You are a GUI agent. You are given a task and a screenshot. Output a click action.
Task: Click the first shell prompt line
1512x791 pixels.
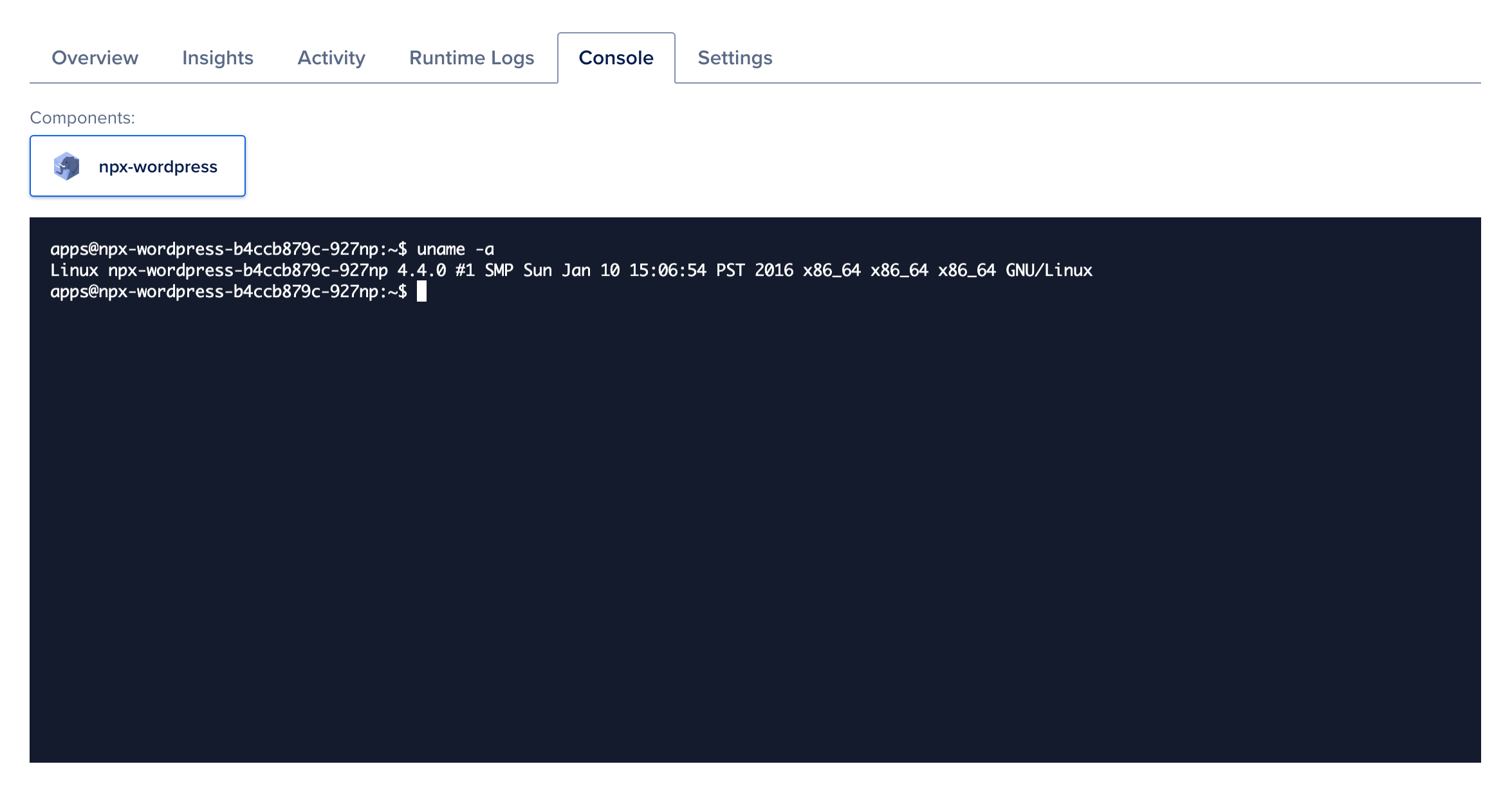click(x=228, y=250)
